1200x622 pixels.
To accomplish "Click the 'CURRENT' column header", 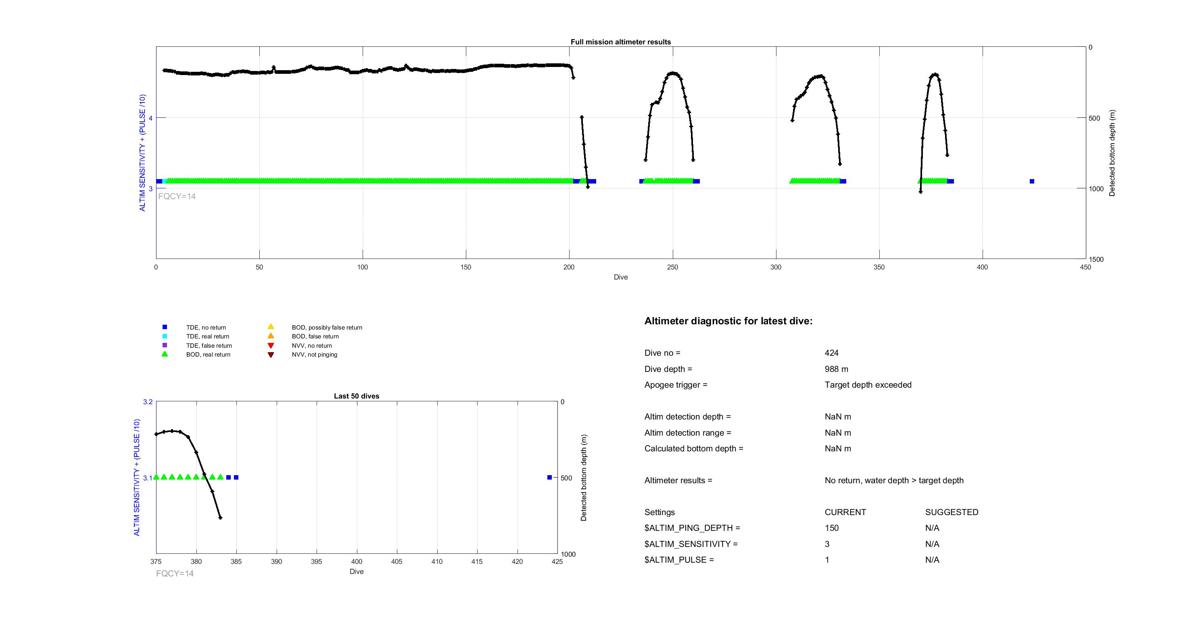I will point(846,512).
